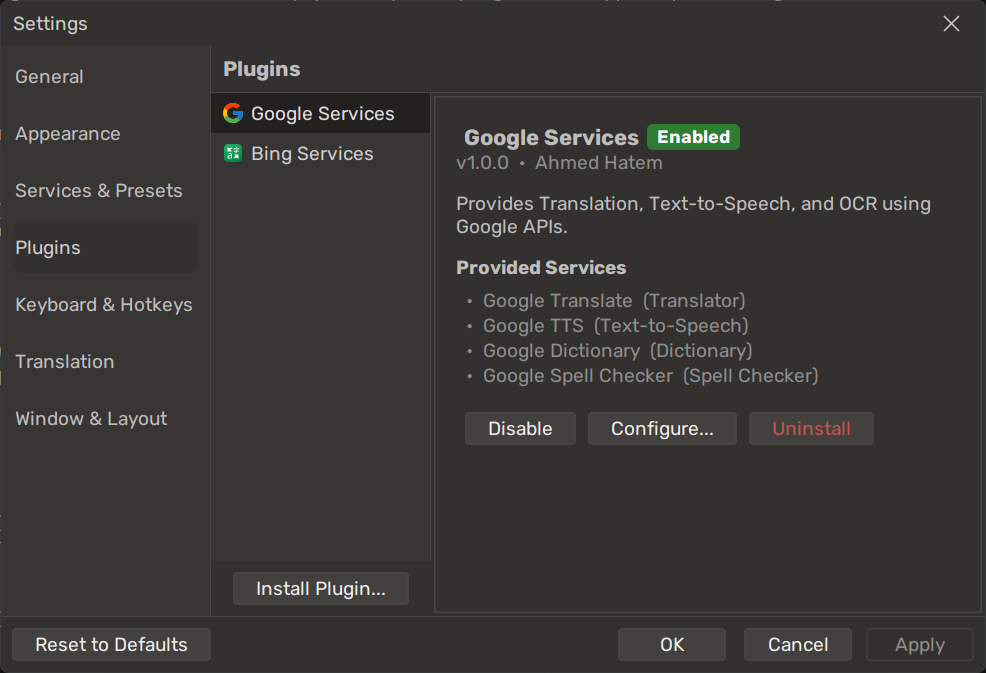Click the Google TTS (Text-to-Speech) entry
This screenshot has width=986, height=673.
coord(616,326)
